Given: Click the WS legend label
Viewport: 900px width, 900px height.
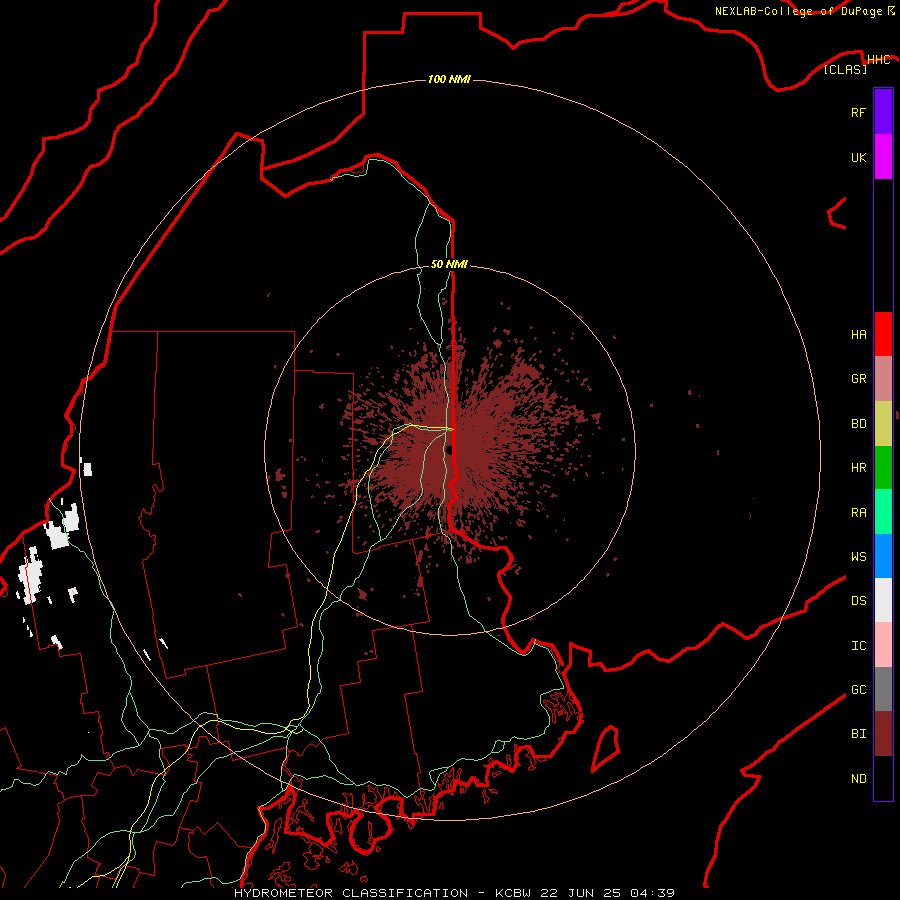Looking at the screenshot, I should point(858,556).
